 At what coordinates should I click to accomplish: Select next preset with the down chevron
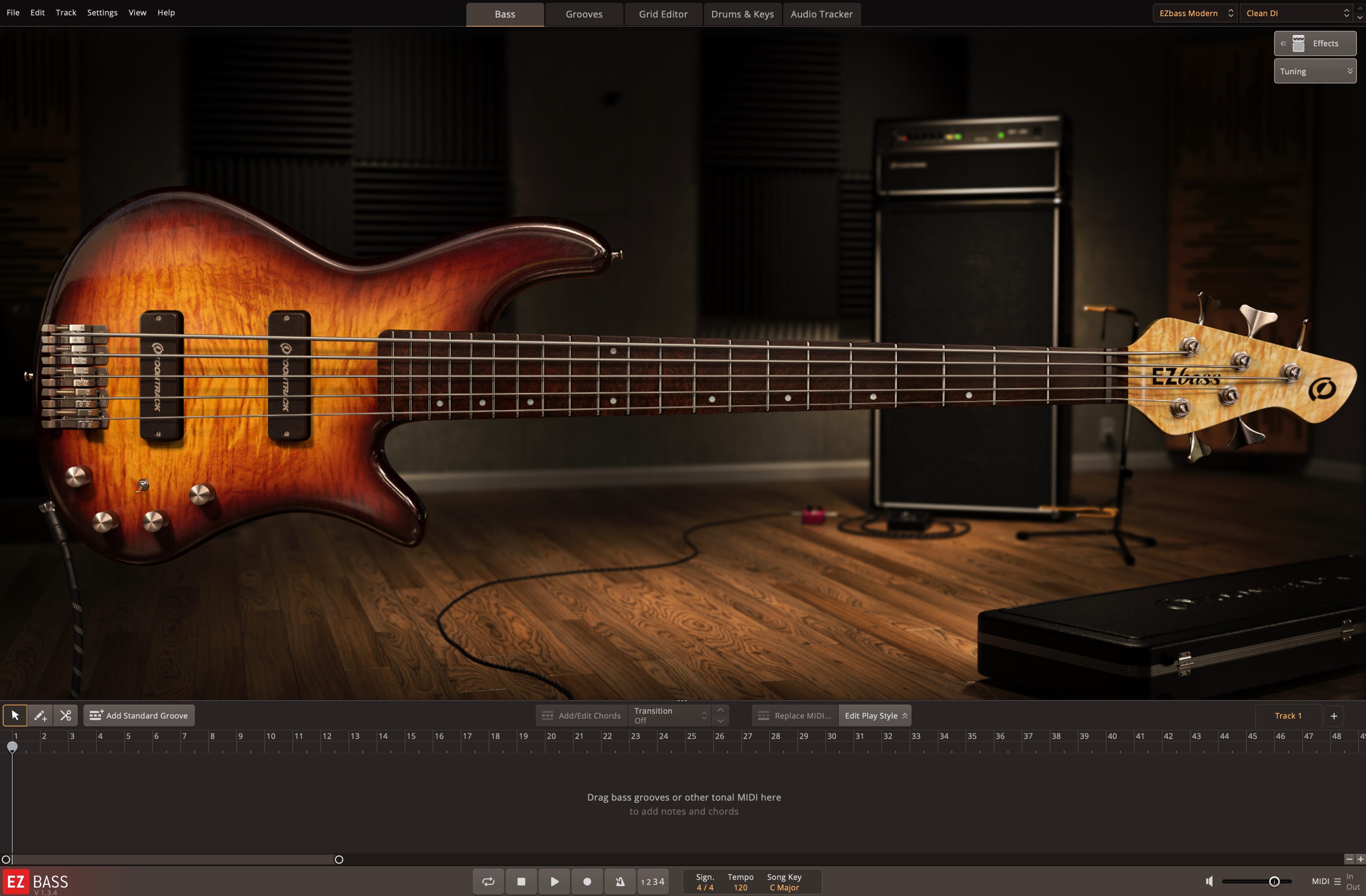pyautogui.click(x=1360, y=18)
